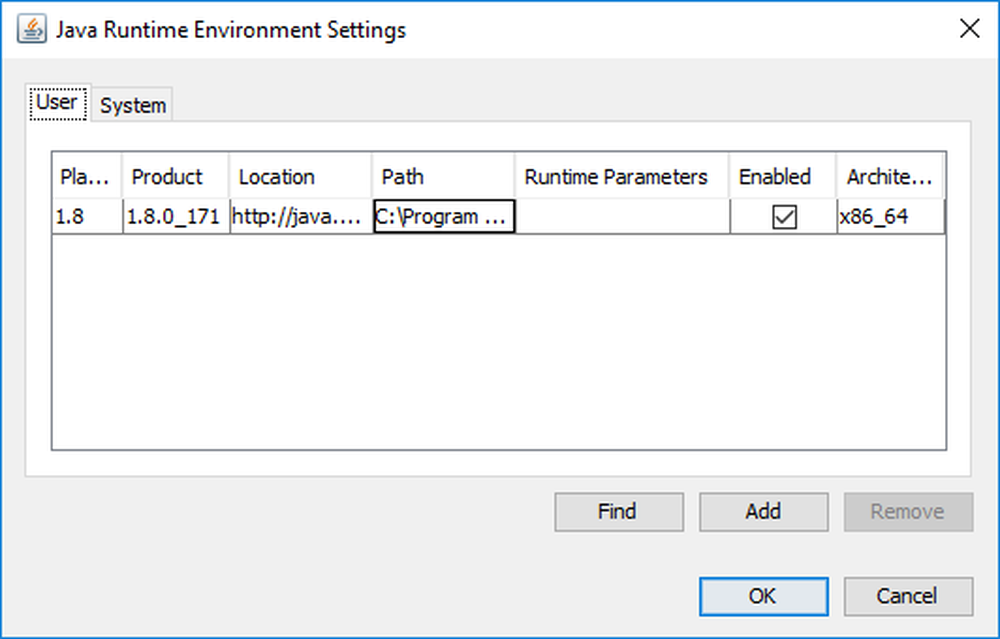Viewport: 1000px width, 639px height.
Task: Click the Architecture column header
Action: pos(890,177)
